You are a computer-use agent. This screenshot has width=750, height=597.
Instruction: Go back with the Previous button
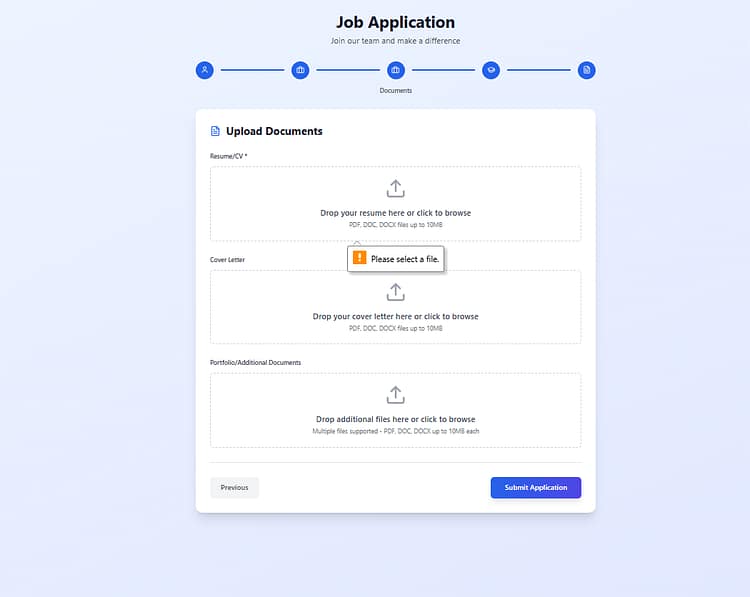234,488
